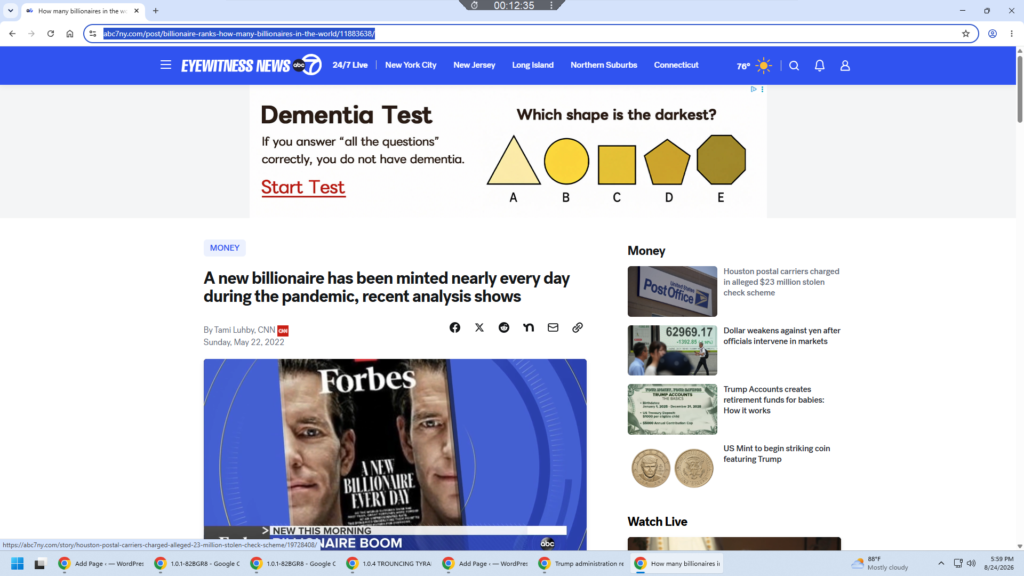View site information icon in address bar
Image resolution: width=1024 pixels, height=576 pixels.
pos(93,34)
